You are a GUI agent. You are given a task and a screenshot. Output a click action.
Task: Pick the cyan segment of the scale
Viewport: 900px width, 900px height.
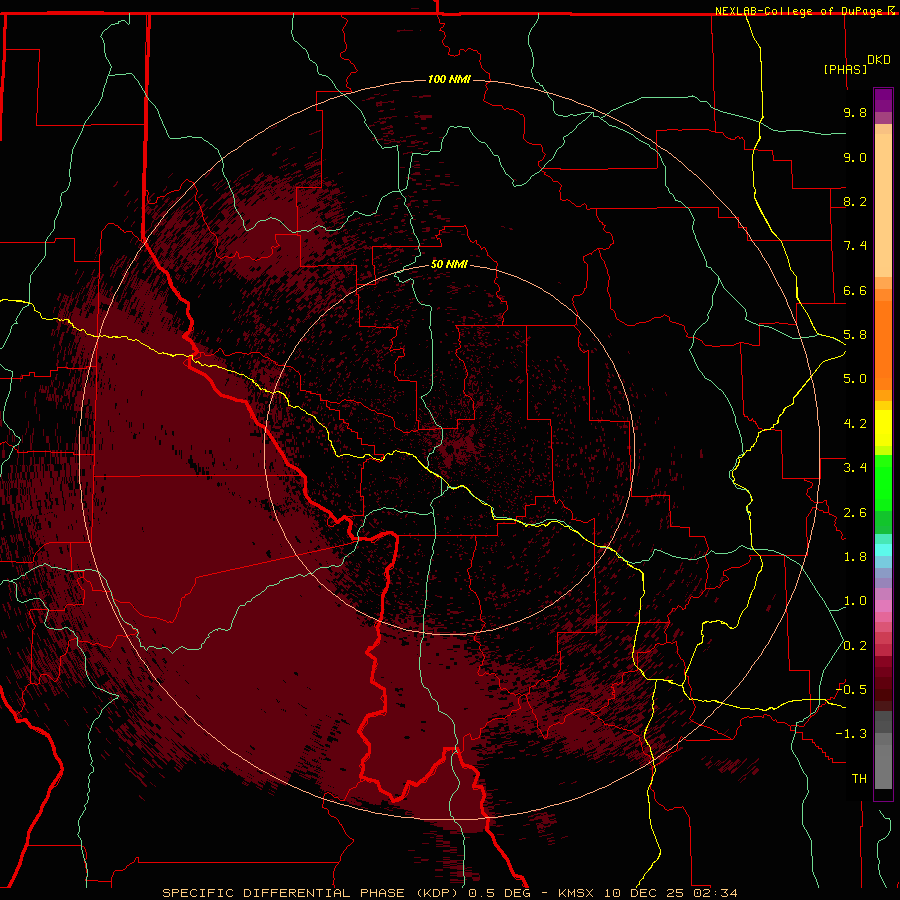[x=883, y=550]
